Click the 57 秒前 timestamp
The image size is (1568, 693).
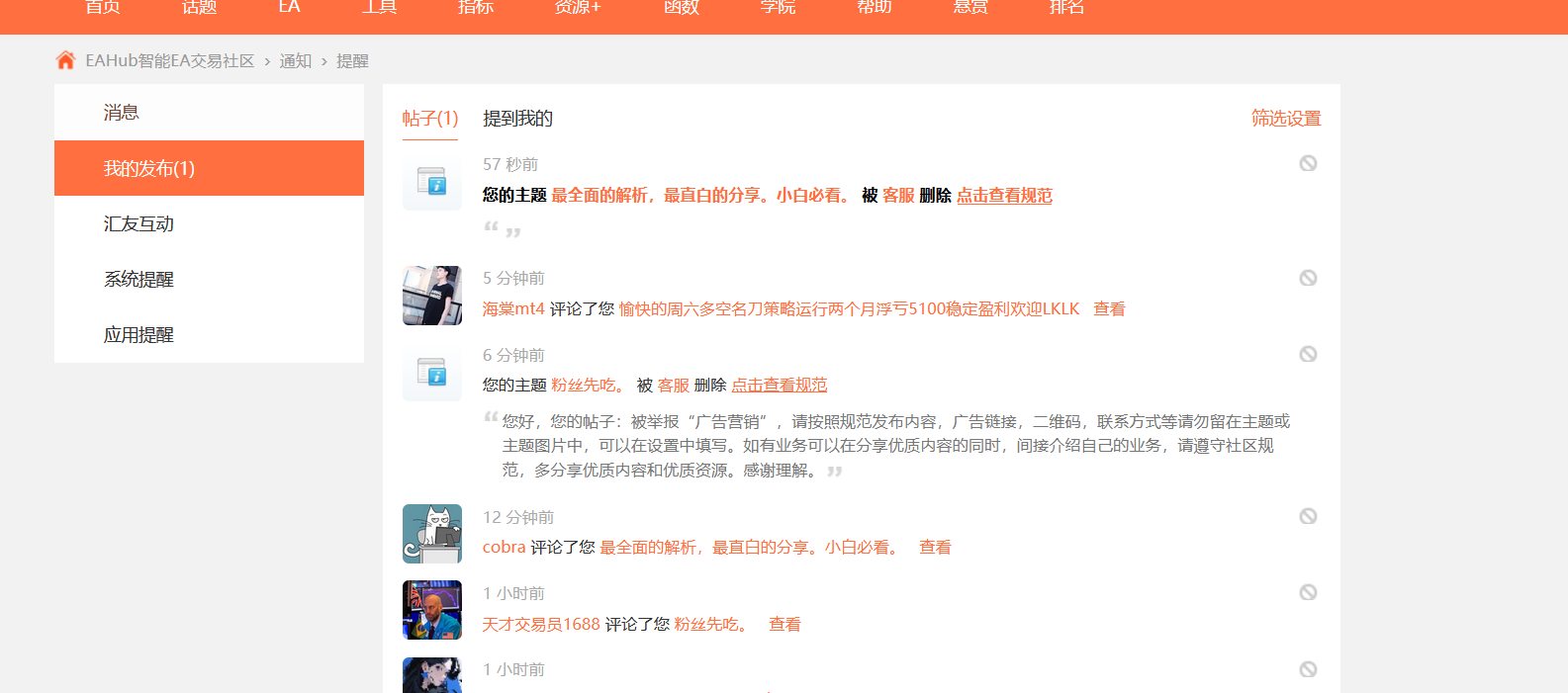point(510,165)
